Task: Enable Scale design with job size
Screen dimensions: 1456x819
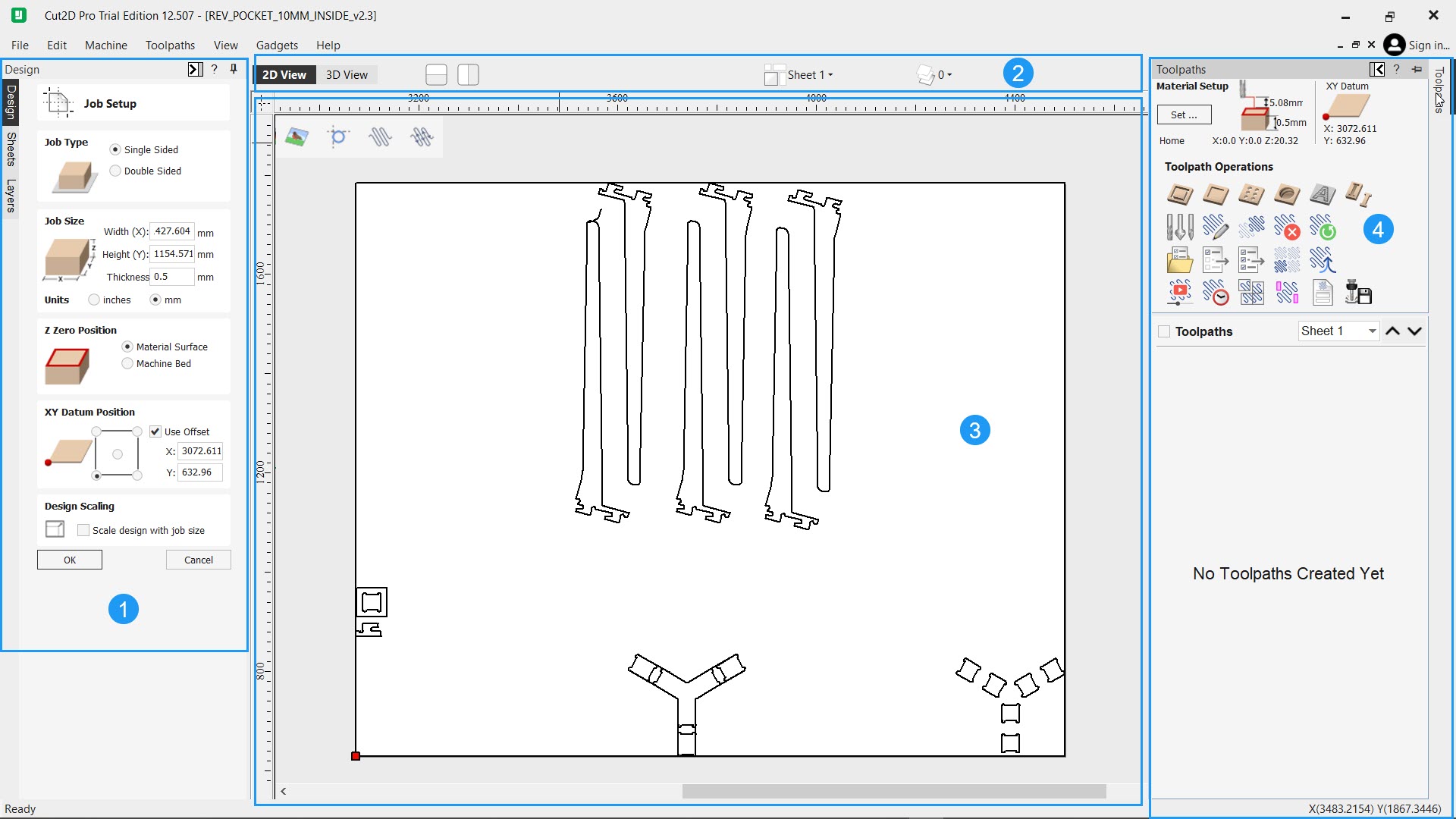Action: [83, 529]
